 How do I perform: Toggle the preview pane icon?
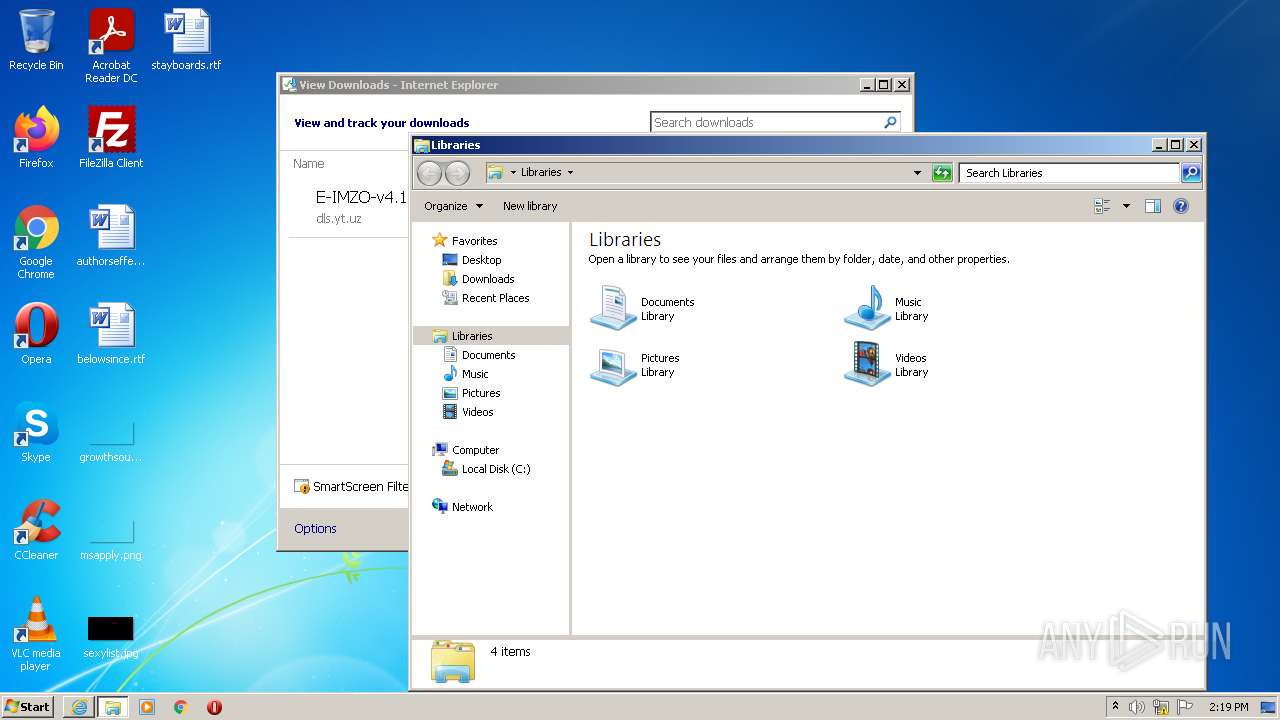pos(1152,206)
